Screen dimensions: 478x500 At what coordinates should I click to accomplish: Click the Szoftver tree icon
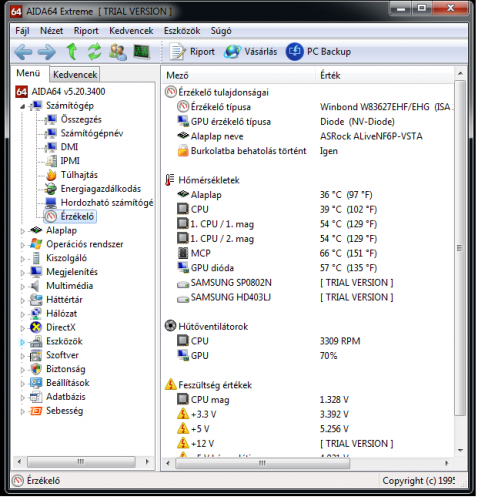pos(36,356)
